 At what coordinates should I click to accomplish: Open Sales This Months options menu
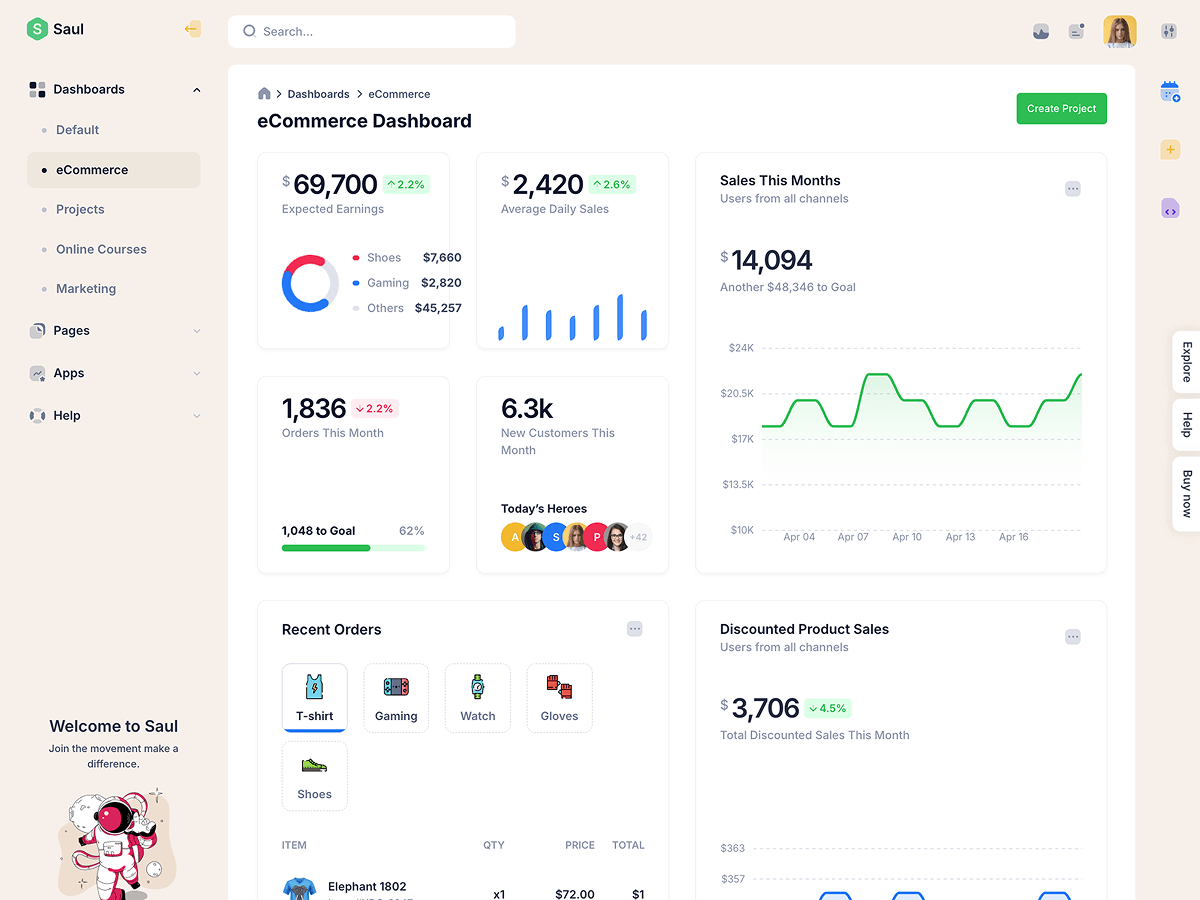coord(1072,189)
